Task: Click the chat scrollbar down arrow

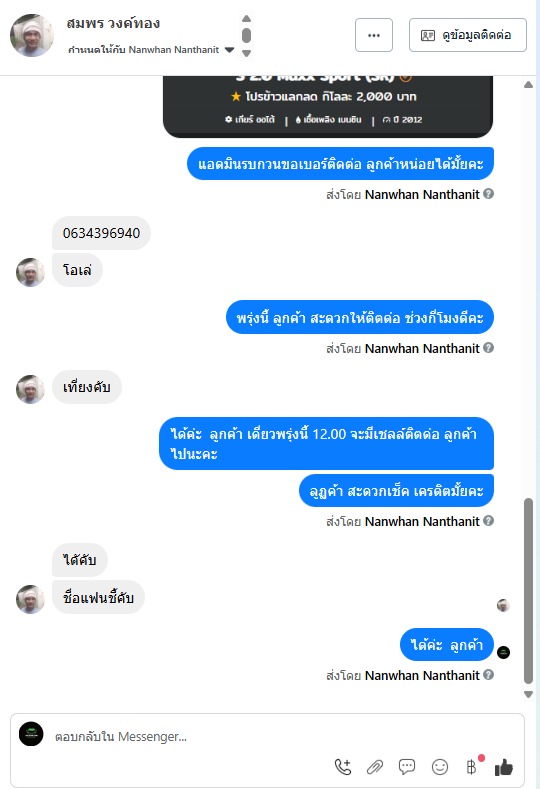Action: [528, 694]
